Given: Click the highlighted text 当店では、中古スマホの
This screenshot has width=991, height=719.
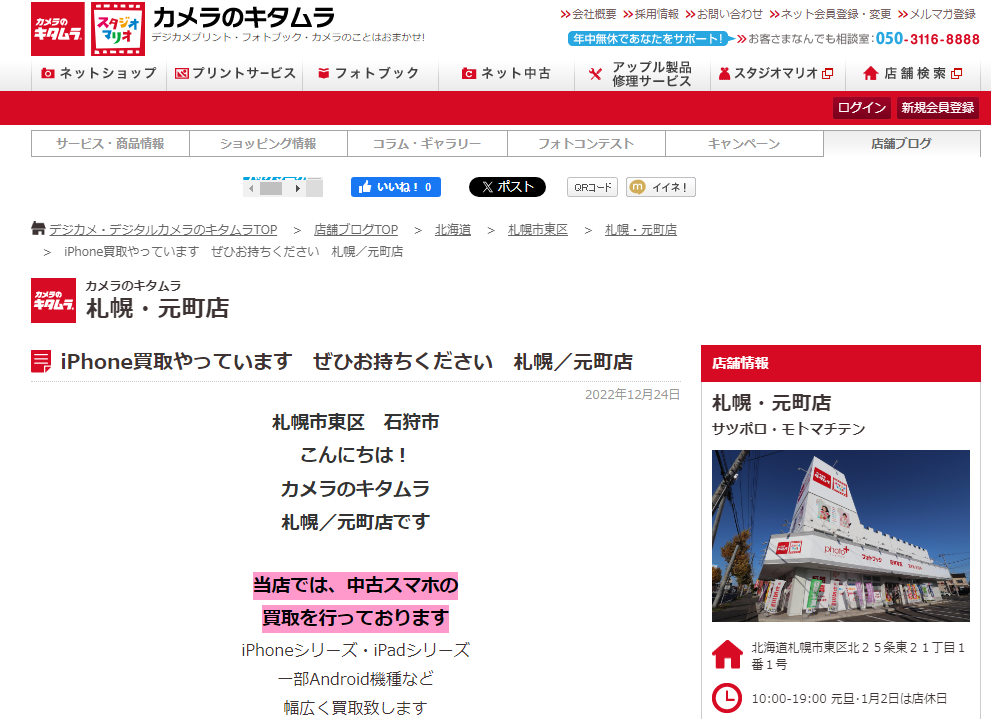Looking at the screenshot, I should coord(356,586).
